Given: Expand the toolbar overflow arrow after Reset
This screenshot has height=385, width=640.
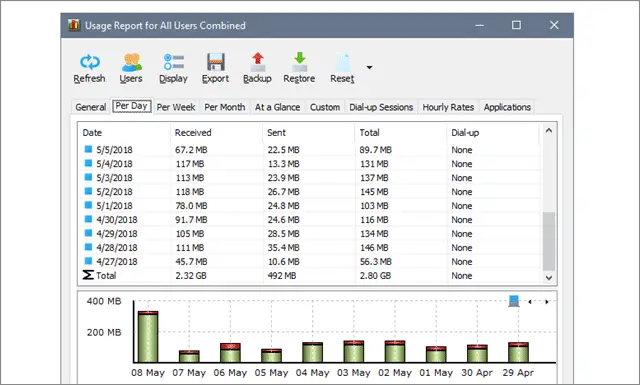Looking at the screenshot, I should point(369,67).
